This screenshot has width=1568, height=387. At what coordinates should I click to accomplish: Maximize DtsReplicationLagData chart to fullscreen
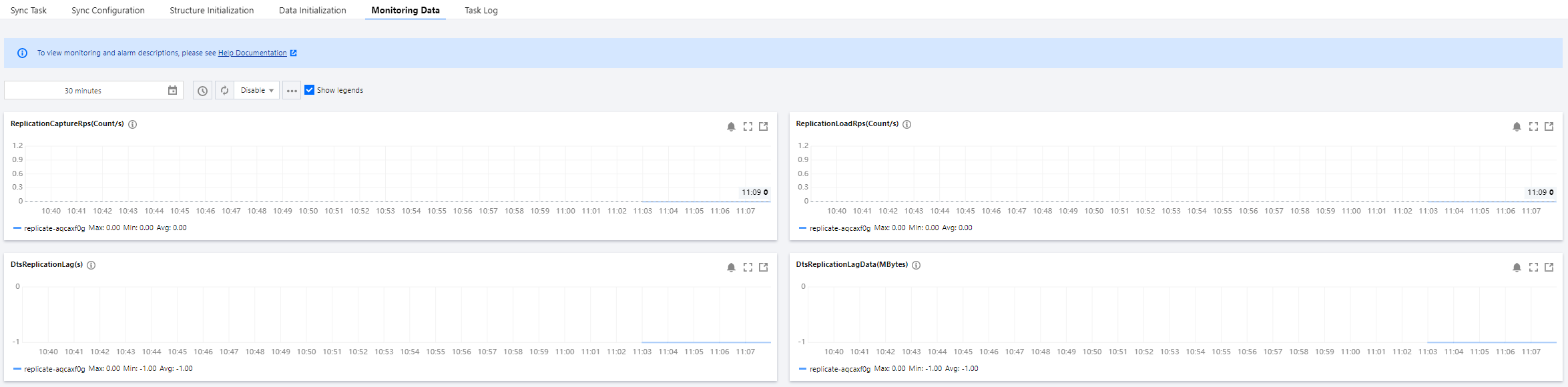pos(1533,268)
